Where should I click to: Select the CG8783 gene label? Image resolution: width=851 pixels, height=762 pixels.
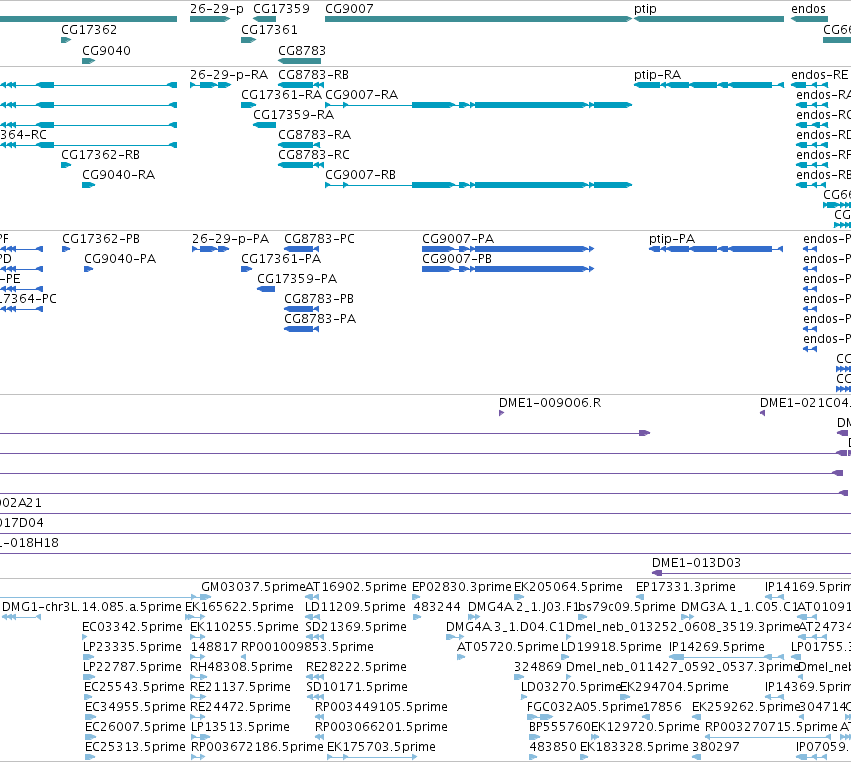point(302,50)
